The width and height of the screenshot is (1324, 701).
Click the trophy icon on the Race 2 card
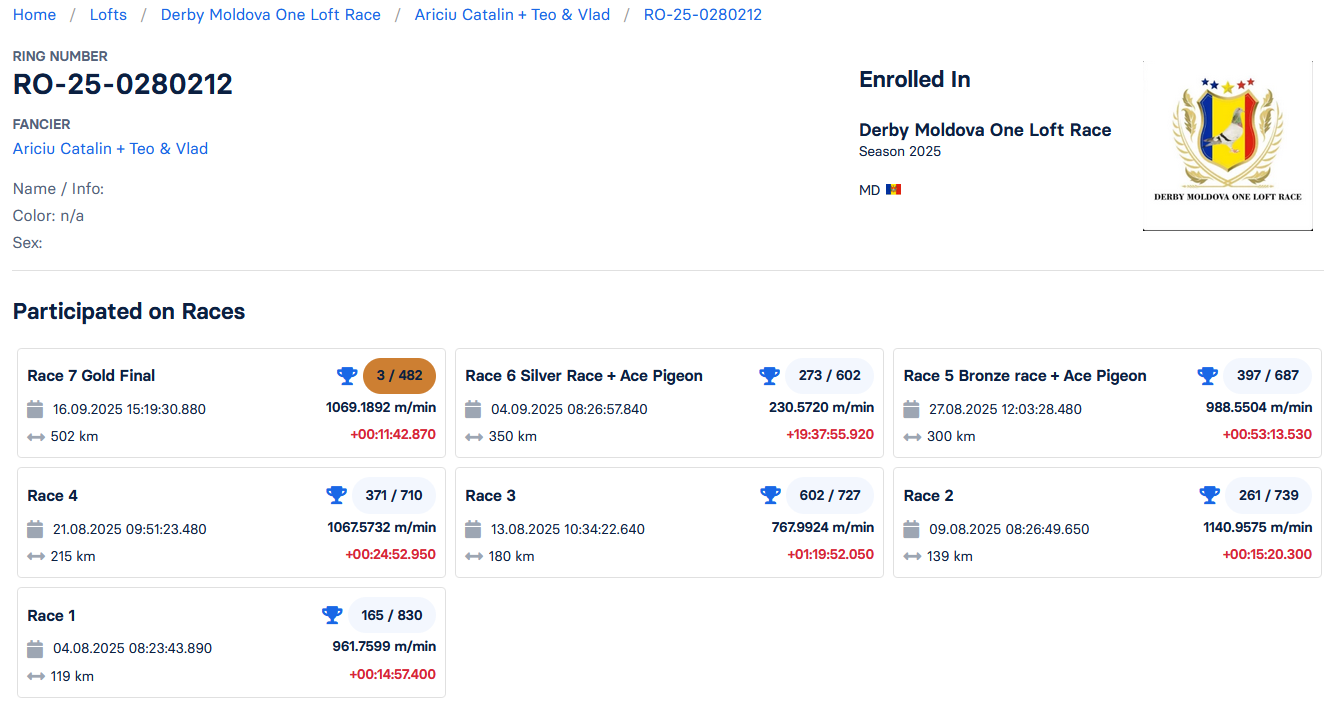1209,495
